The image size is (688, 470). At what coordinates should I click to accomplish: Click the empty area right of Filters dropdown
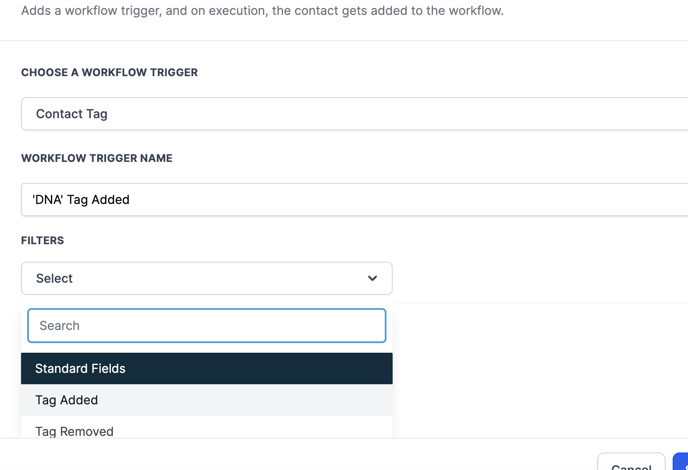click(x=540, y=279)
